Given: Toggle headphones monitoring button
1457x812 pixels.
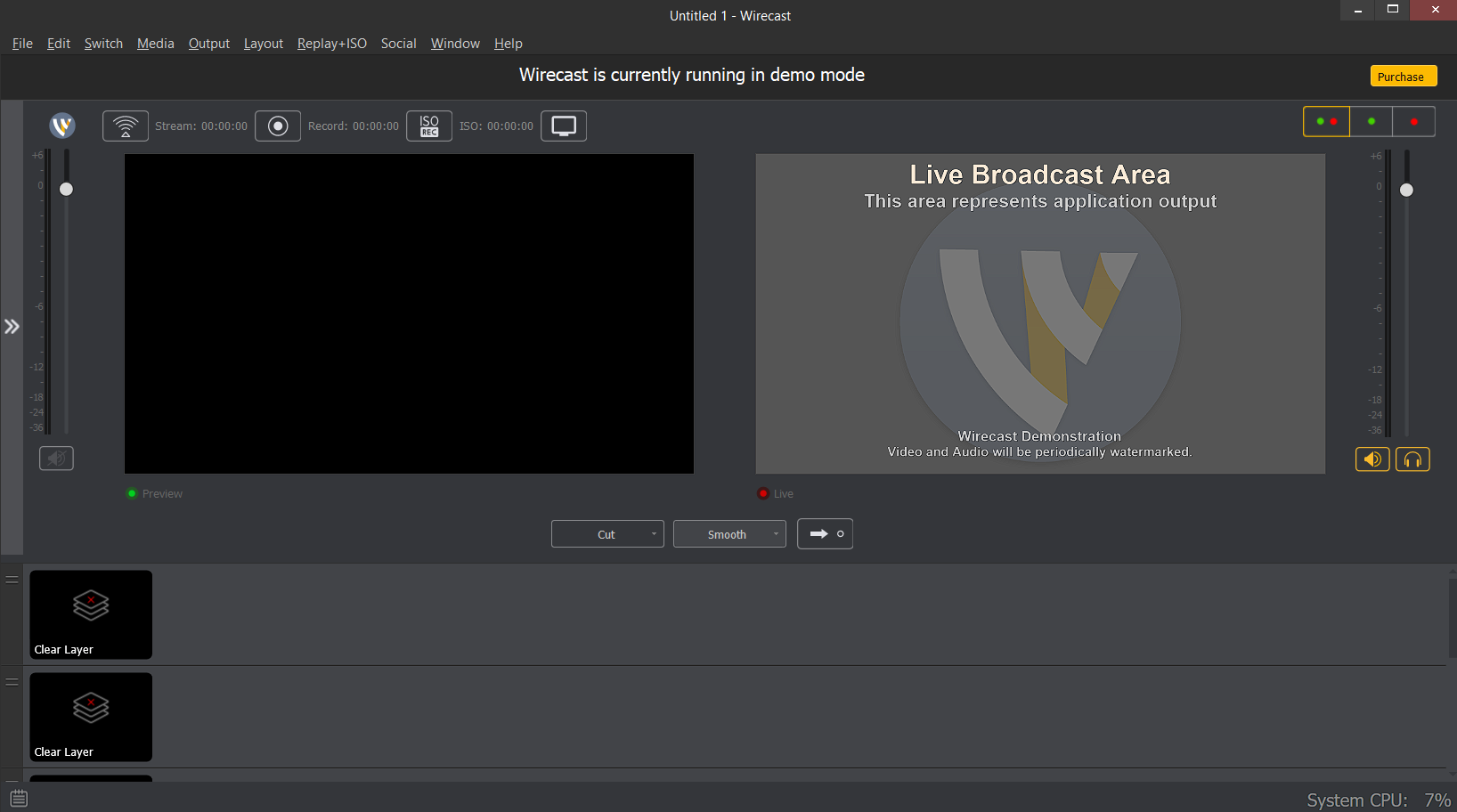Looking at the screenshot, I should [x=1412, y=459].
